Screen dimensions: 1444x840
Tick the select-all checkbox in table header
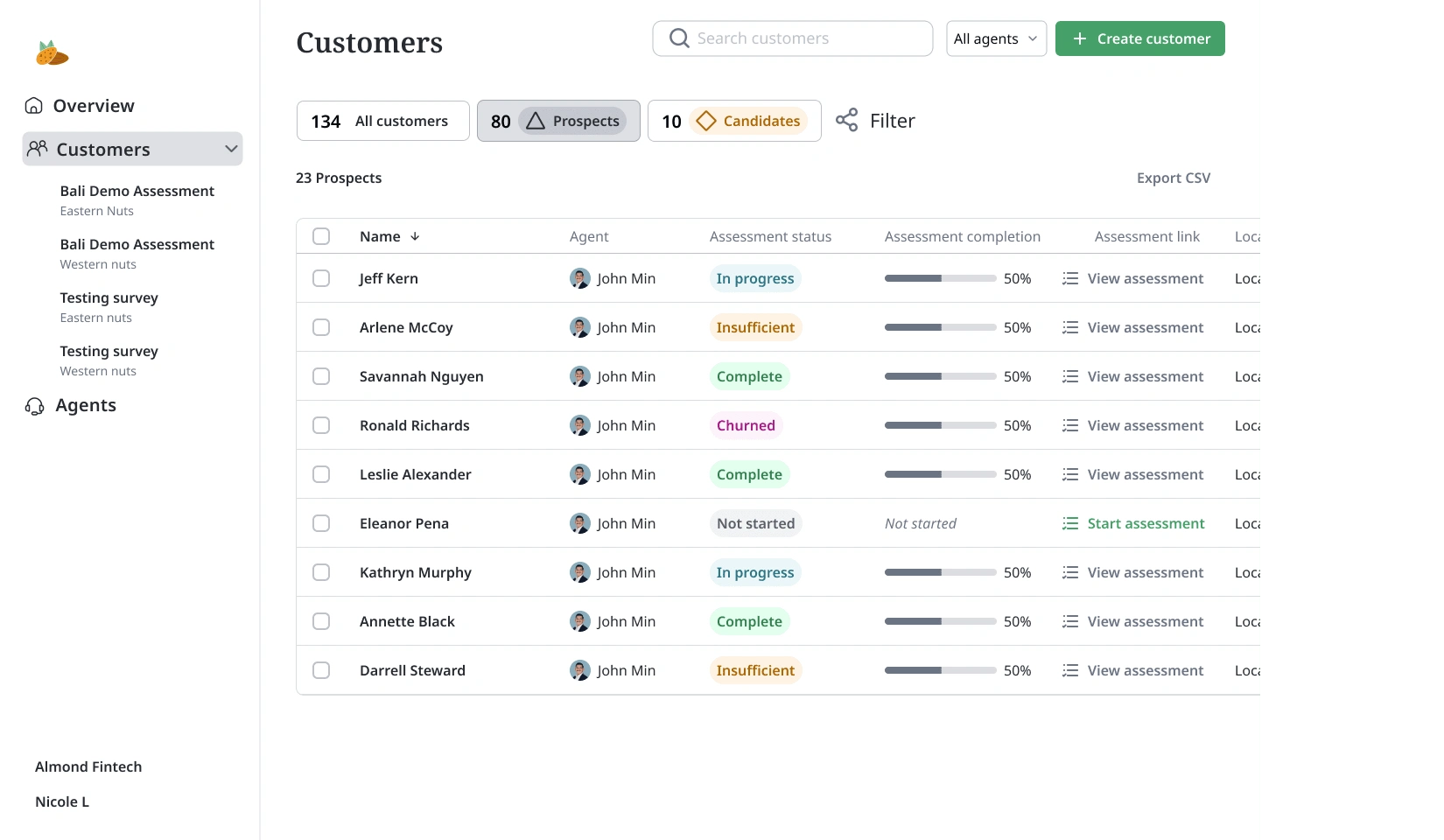[321, 236]
